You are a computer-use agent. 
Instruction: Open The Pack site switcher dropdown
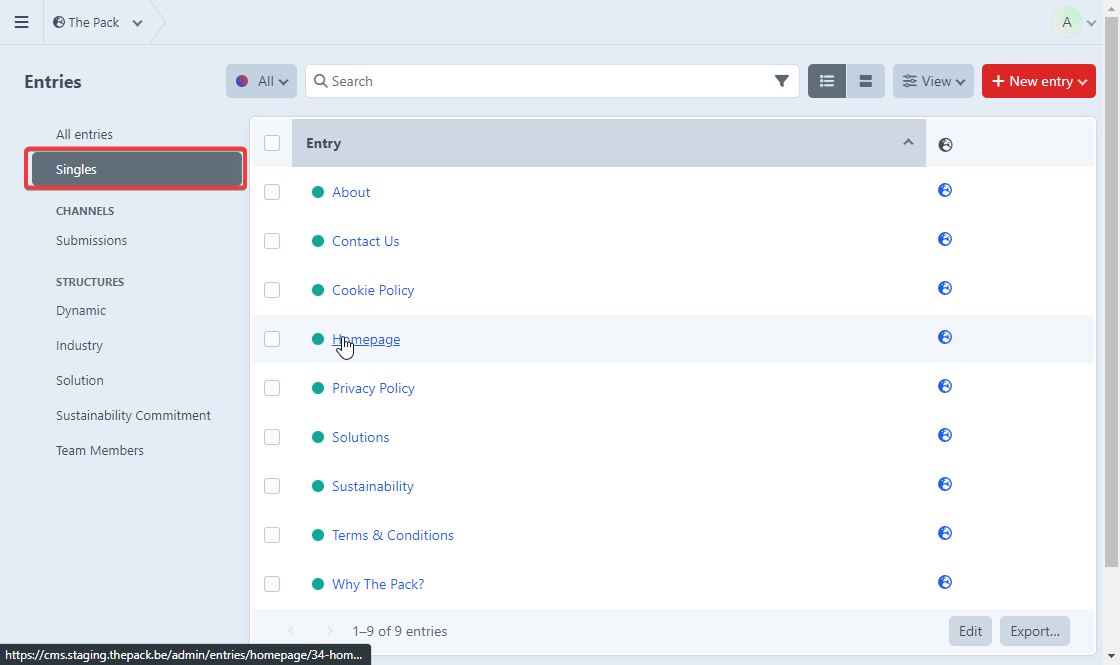point(98,22)
